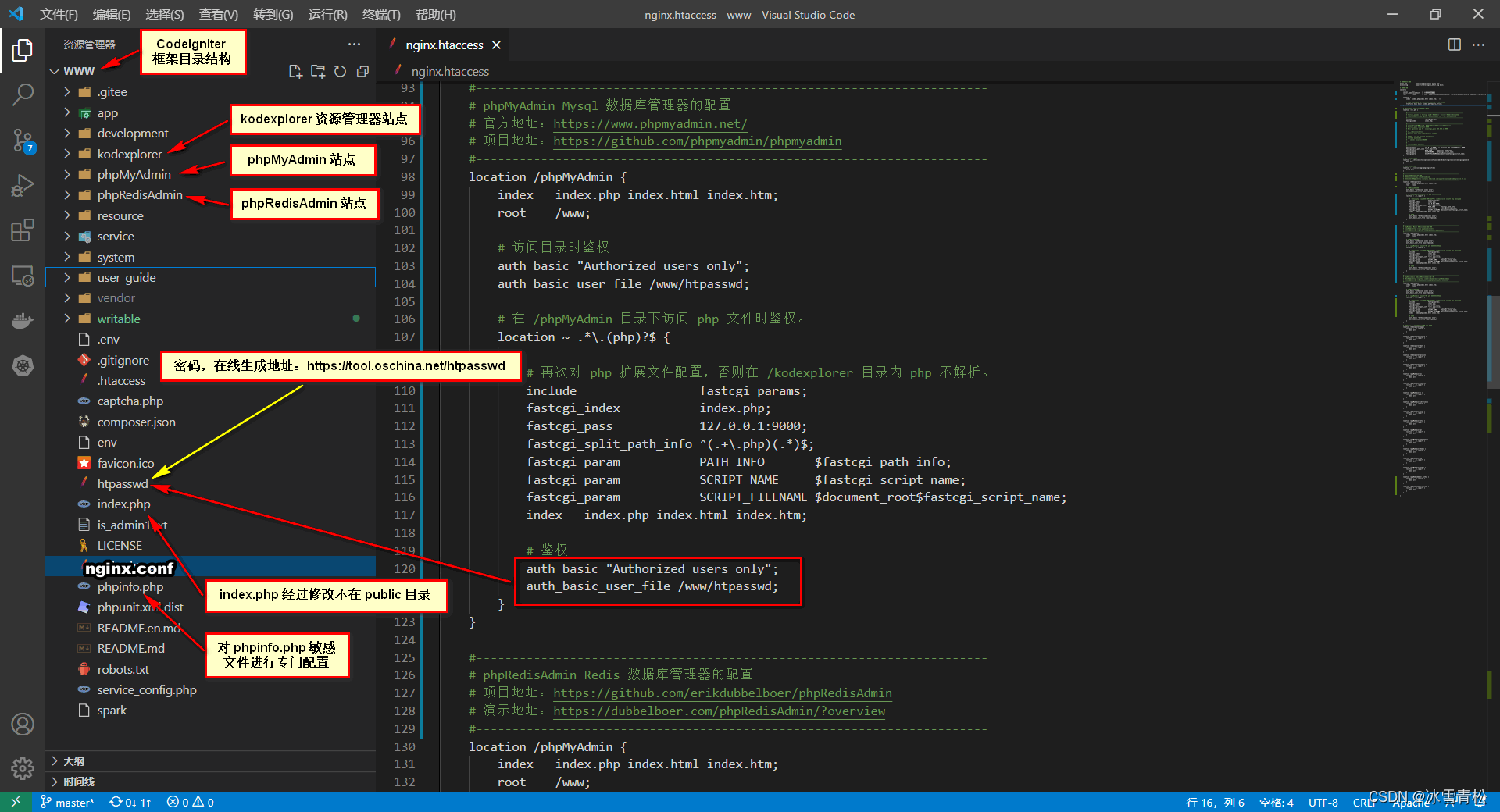Open the htpasswd file

click(123, 483)
